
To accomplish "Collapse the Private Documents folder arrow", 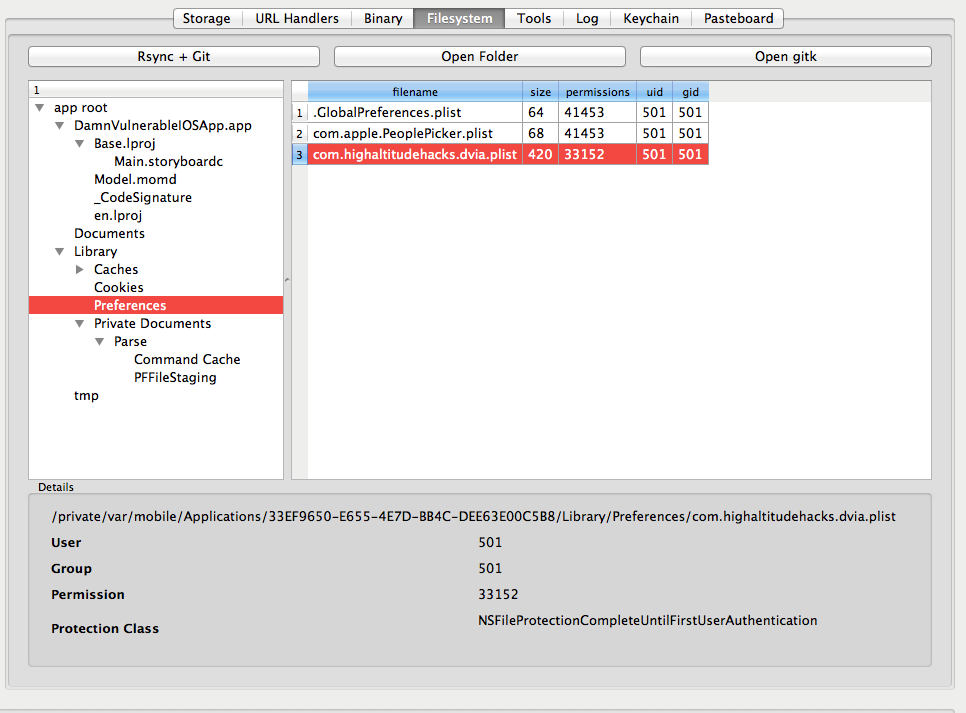I will pyautogui.click(x=79, y=324).
